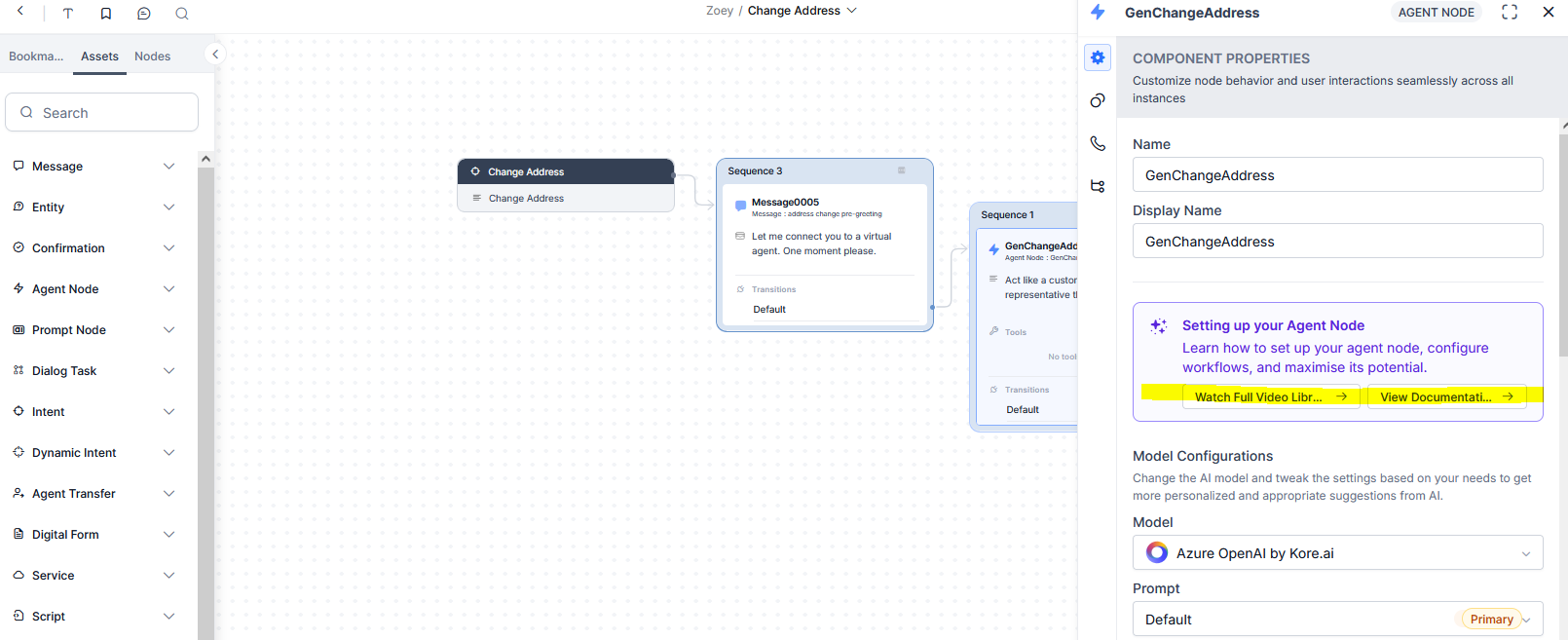The width and height of the screenshot is (1568, 640).
Task: Click the Display Name field
Action: pos(1337,241)
